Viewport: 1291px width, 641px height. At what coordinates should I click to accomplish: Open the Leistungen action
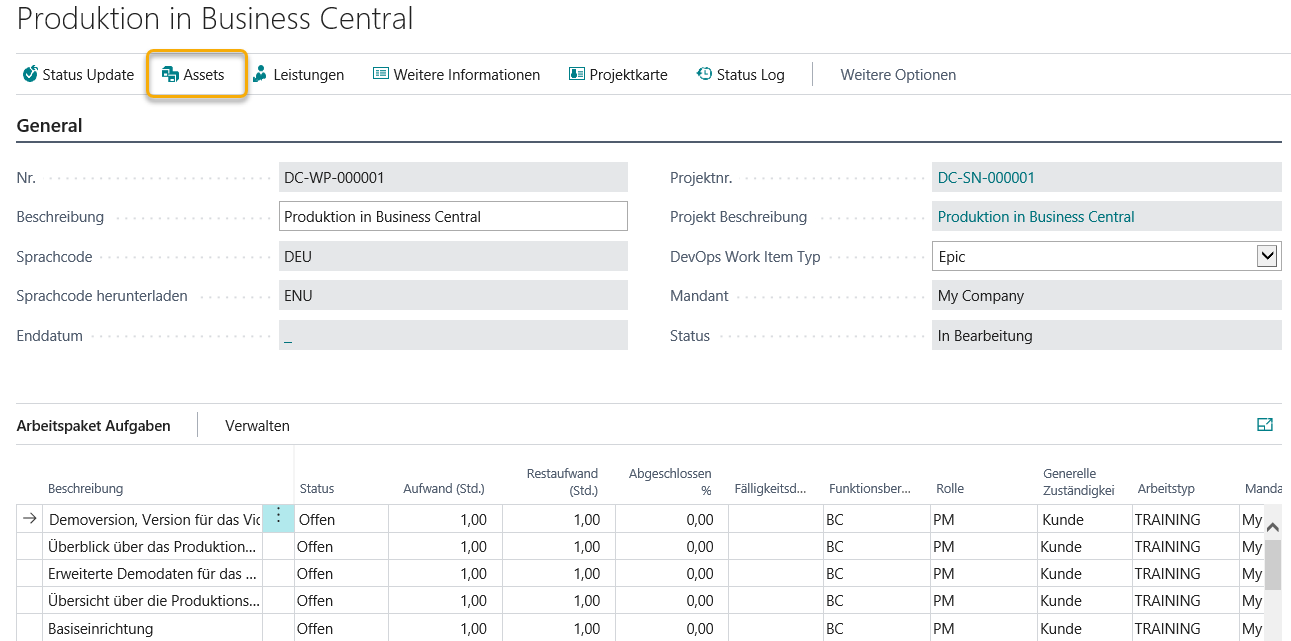298,74
